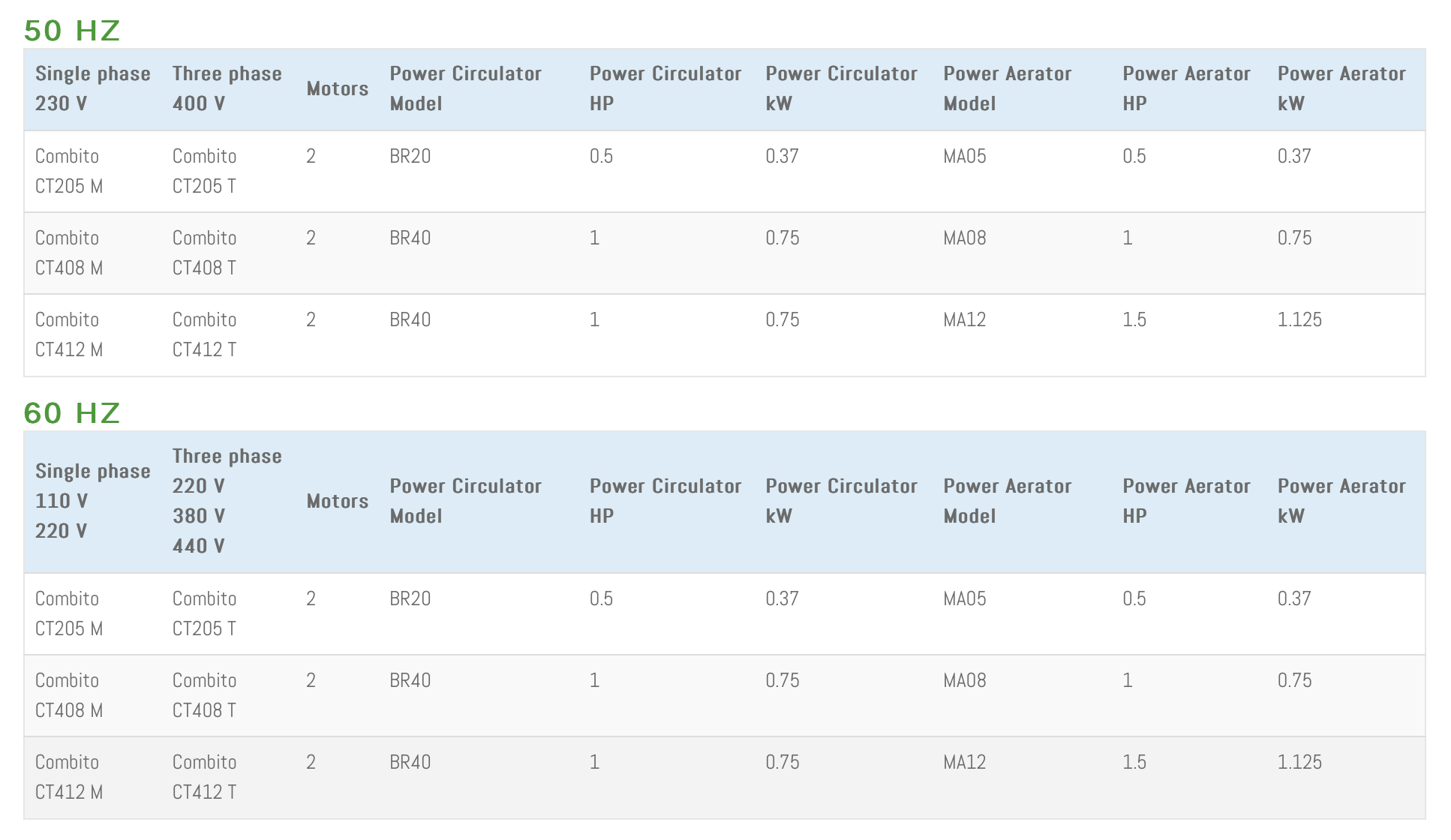Click MA05 aerator model in 60 HZ table
Screen dimensions: 1451x840
tap(964, 598)
